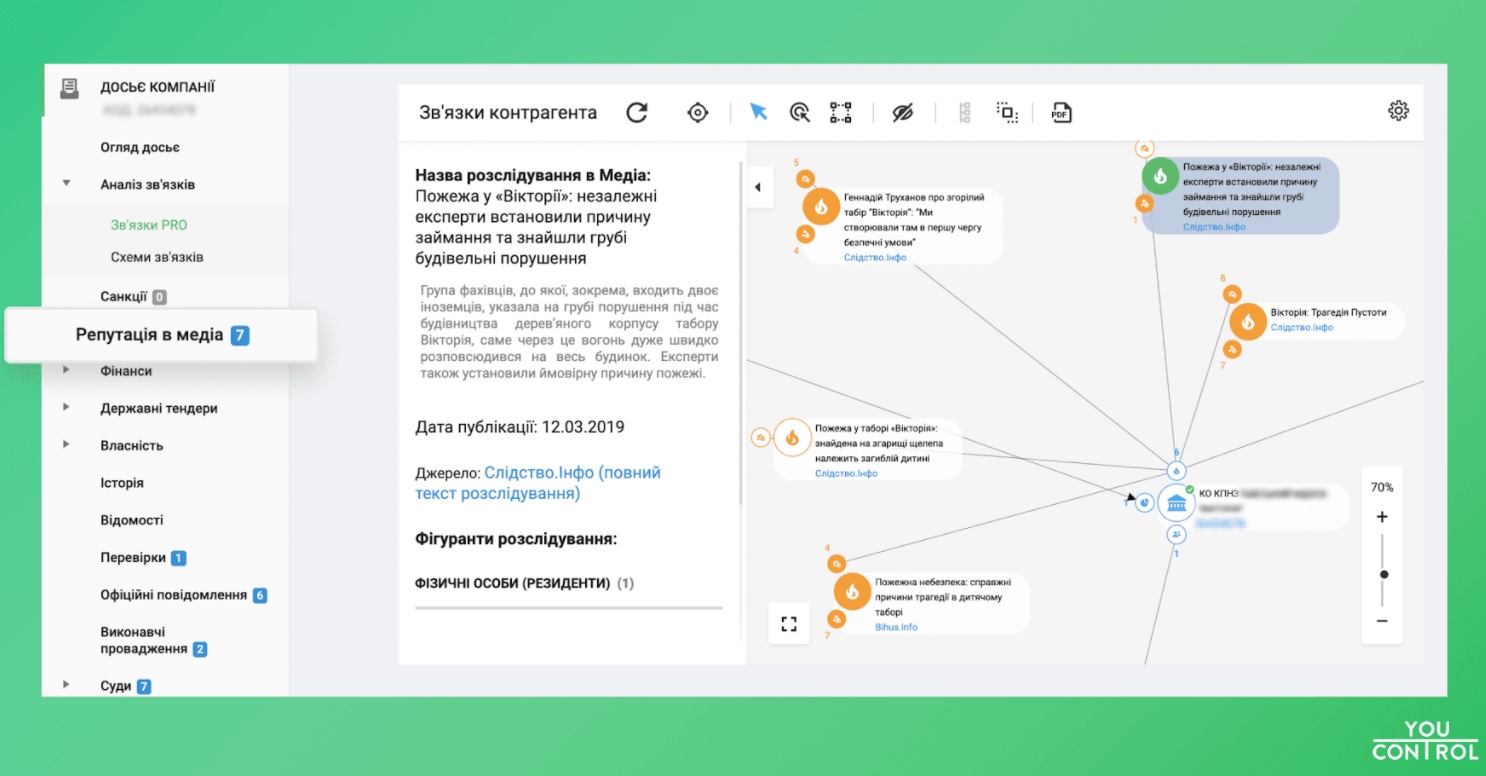Click the bank building node icon
The image size is (1486, 776).
1176,502
